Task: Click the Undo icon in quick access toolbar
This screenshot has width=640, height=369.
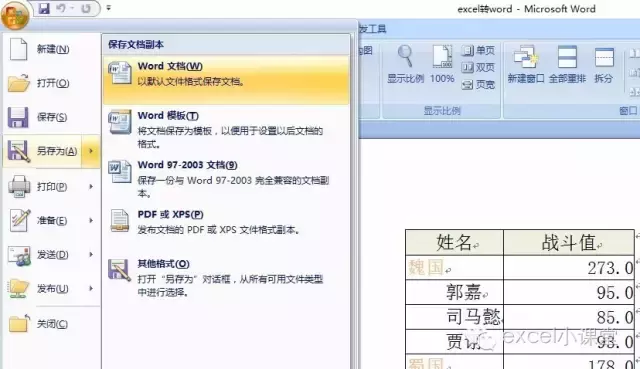Action: pyautogui.click(x=61, y=8)
